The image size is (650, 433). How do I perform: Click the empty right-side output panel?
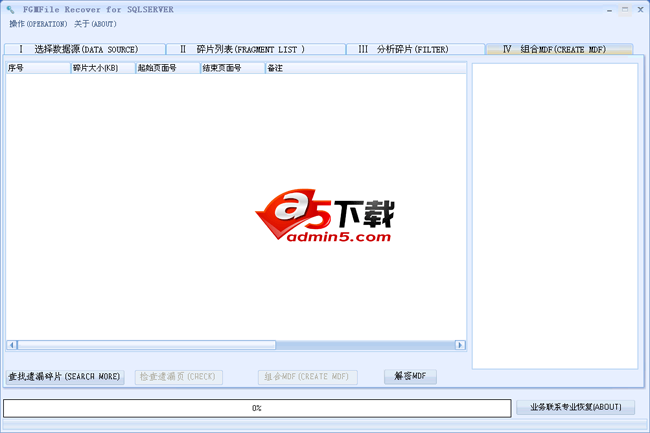click(555, 216)
